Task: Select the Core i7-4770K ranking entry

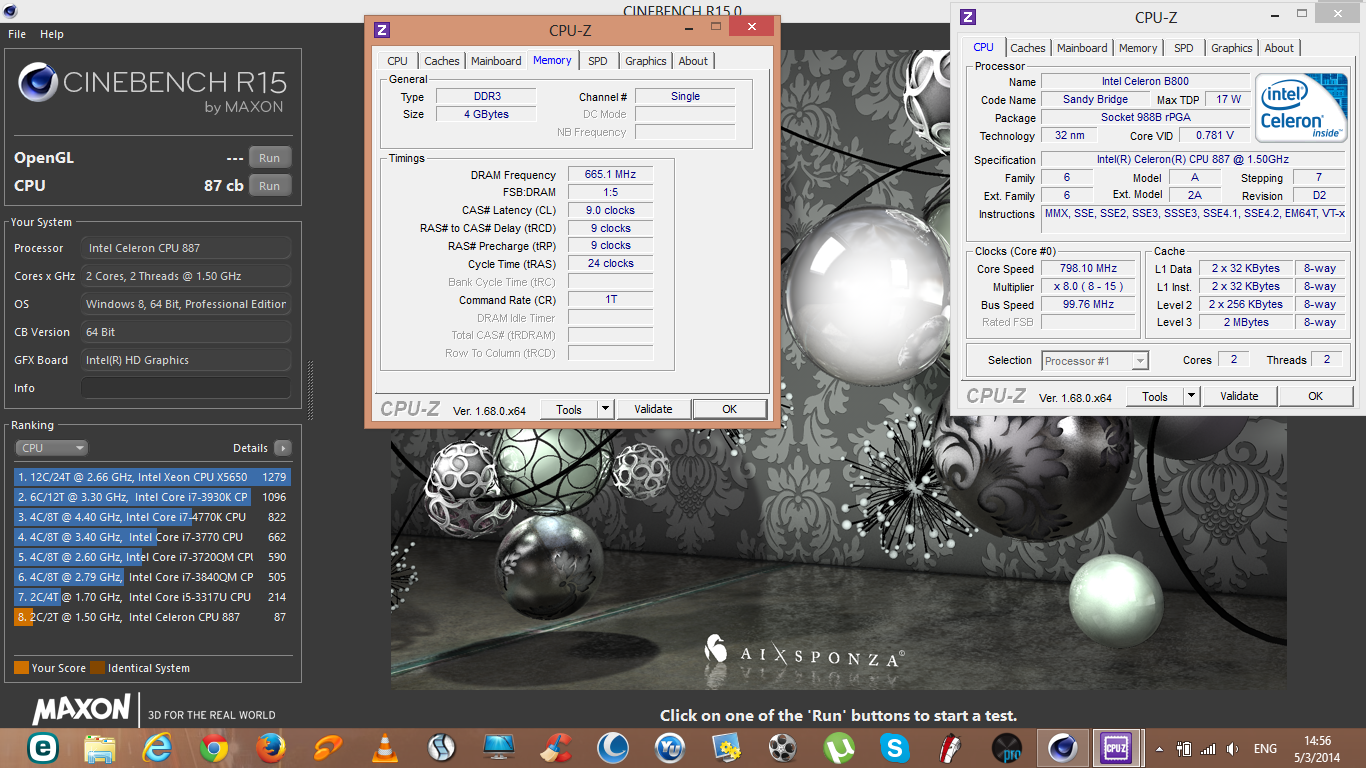Action: pos(152,517)
